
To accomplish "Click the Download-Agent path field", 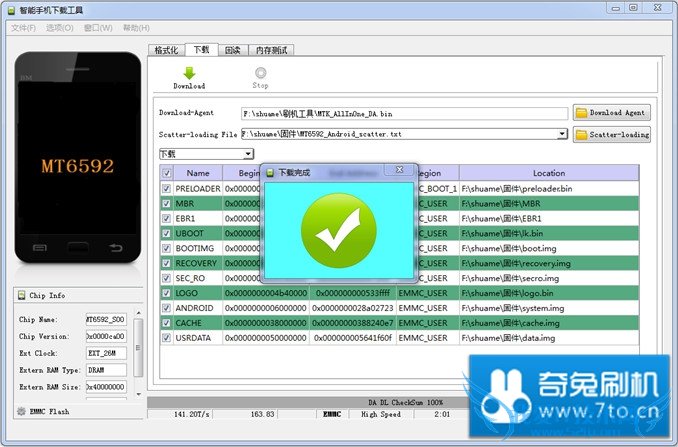I will (x=404, y=114).
